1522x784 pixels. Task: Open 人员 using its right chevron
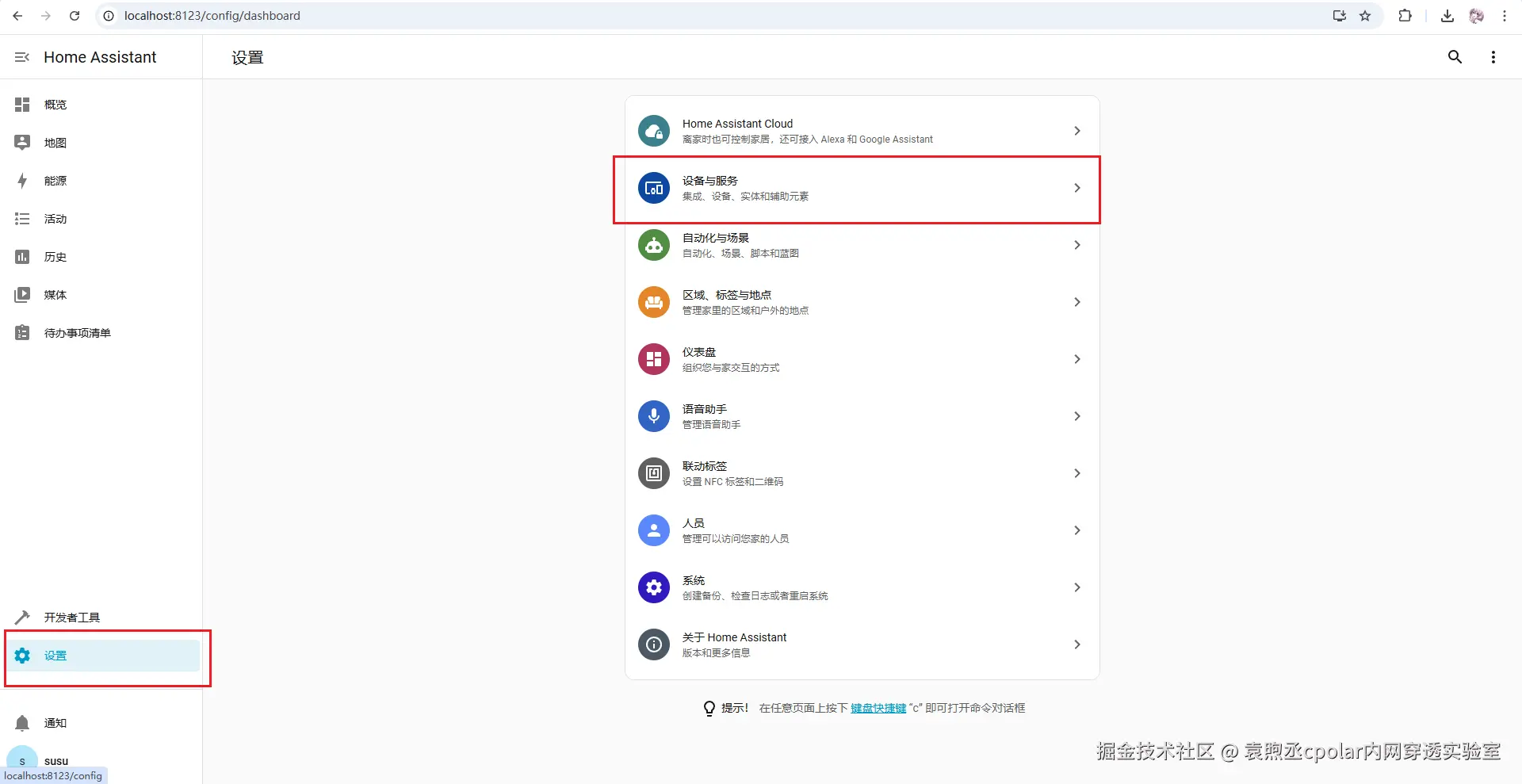1076,530
